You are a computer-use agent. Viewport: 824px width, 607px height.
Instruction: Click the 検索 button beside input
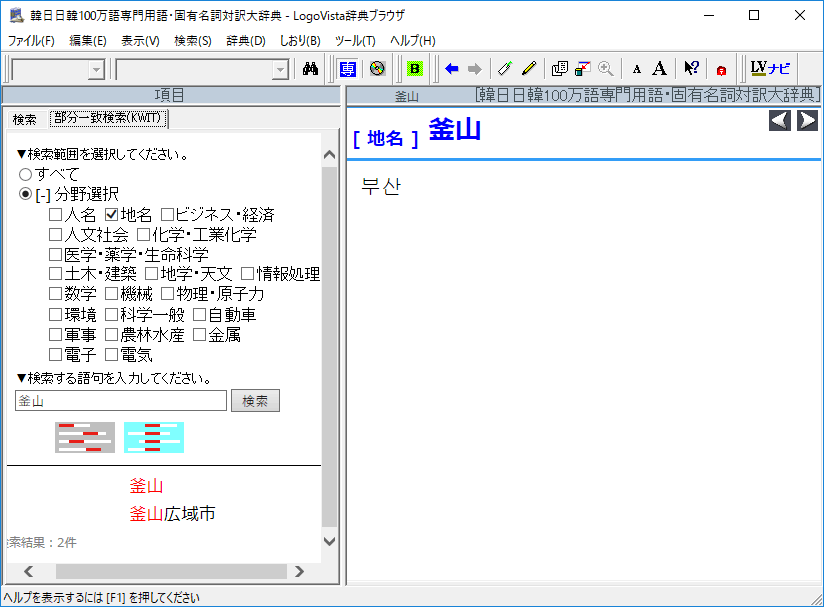255,401
